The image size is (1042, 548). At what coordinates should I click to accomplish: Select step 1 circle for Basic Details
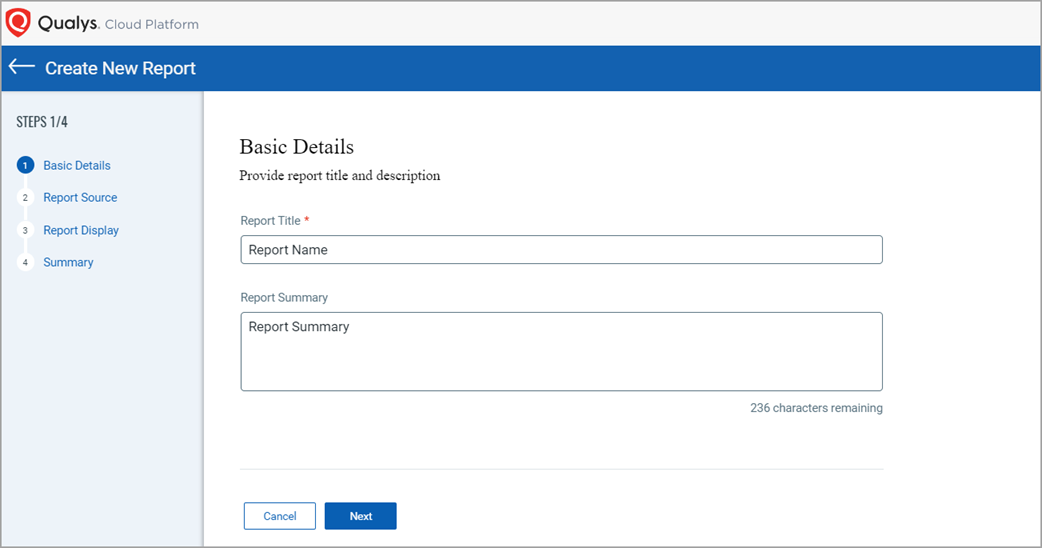click(x=25, y=165)
